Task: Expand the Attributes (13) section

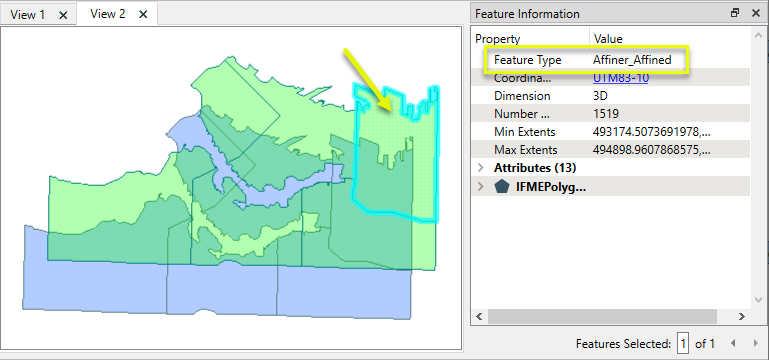Action: pyautogui.click(x=481, y=168)
